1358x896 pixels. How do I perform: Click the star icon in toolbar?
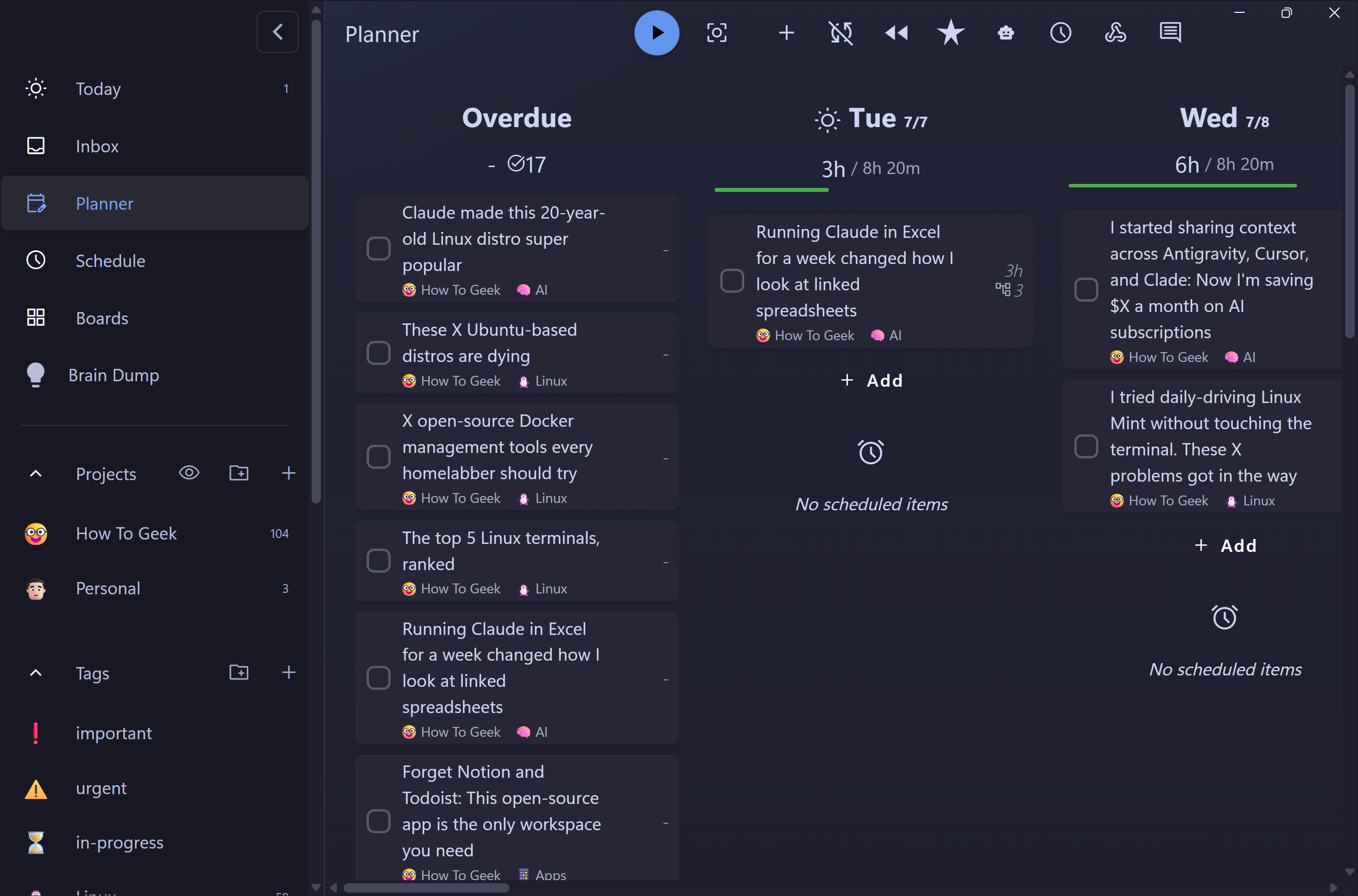click(951, 33)
